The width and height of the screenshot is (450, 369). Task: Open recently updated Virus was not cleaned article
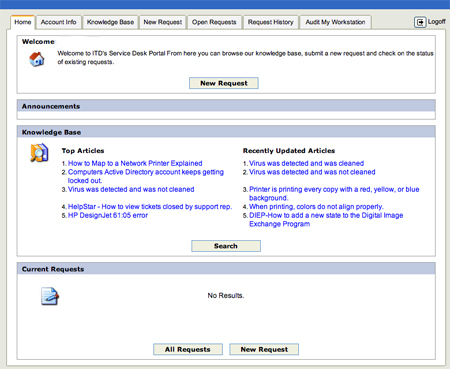(x=312, y=172)
